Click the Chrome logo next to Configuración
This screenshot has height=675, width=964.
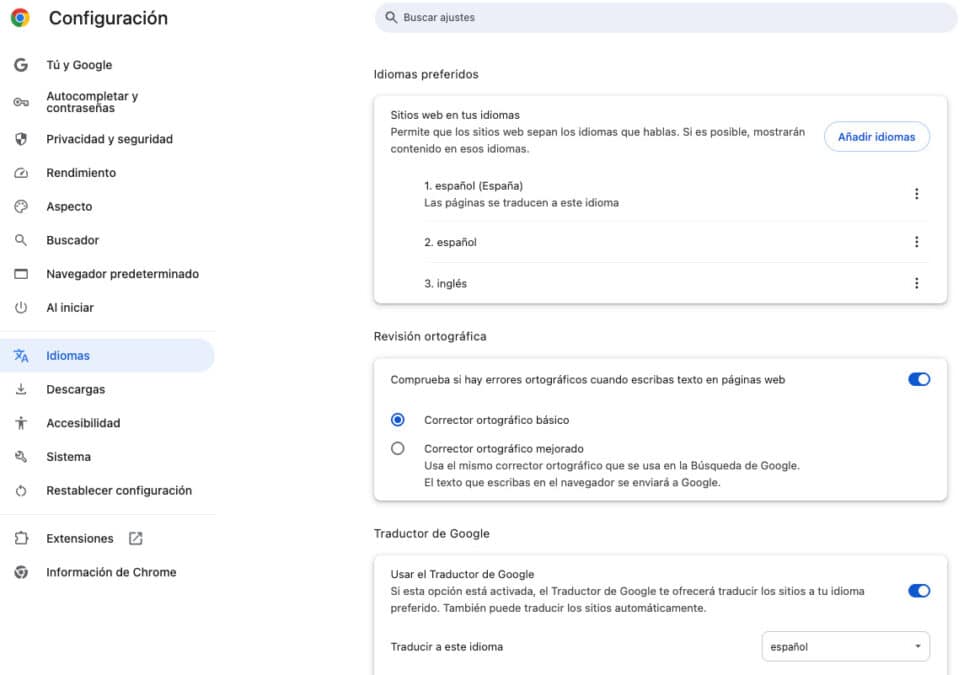(20, 18)
